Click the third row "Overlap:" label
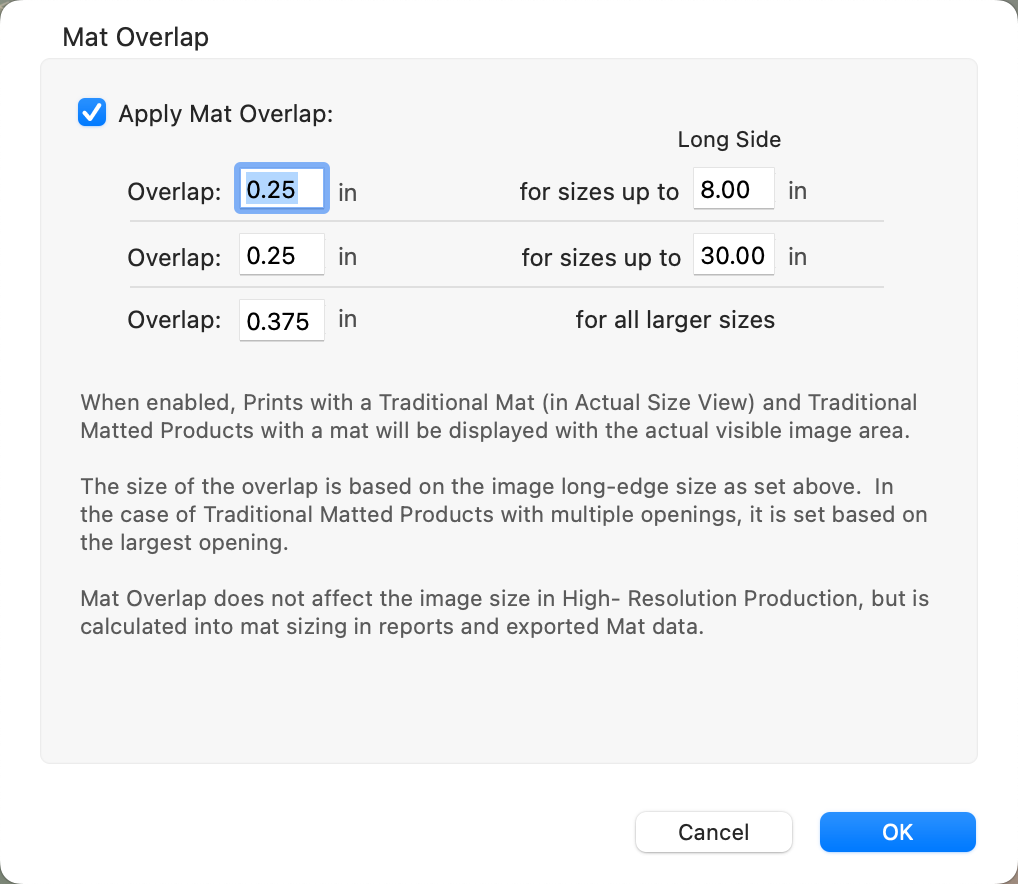The width and height of the screenshot is (1018, 884). coord(174,321)
